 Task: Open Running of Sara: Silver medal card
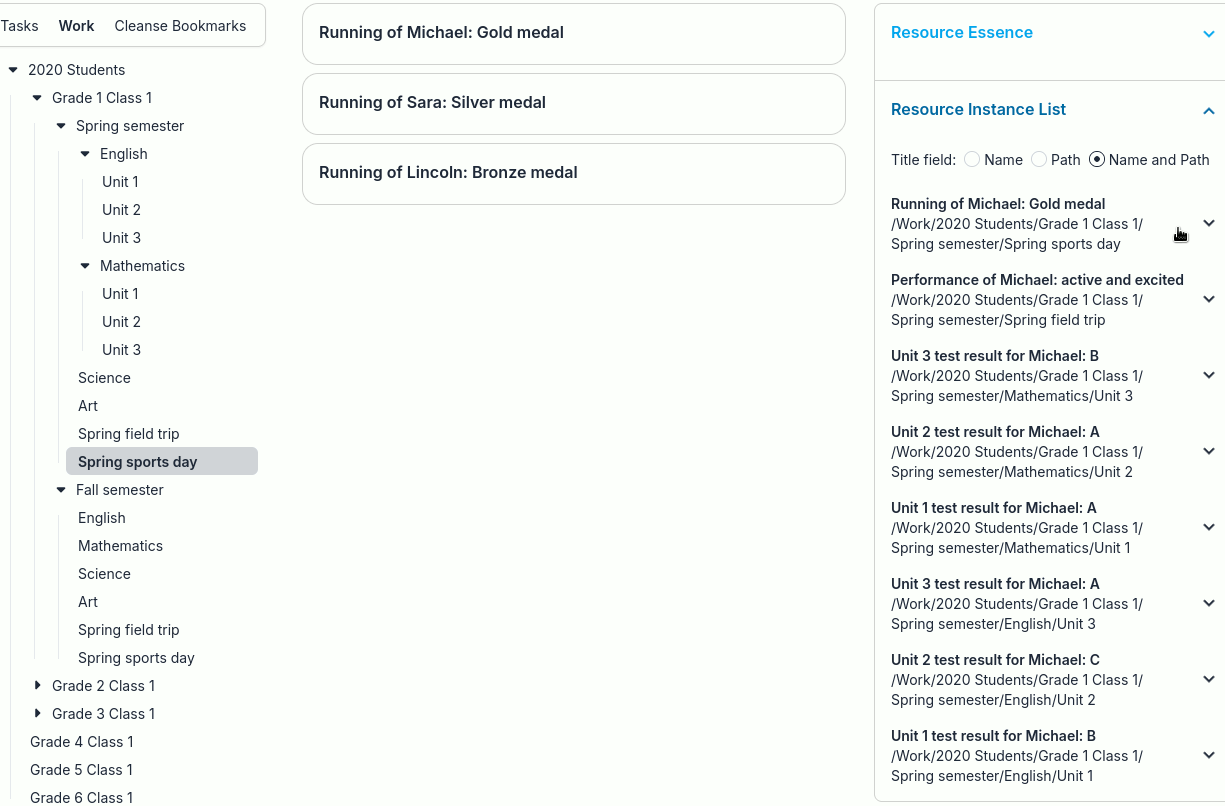[x=573, y=103]
